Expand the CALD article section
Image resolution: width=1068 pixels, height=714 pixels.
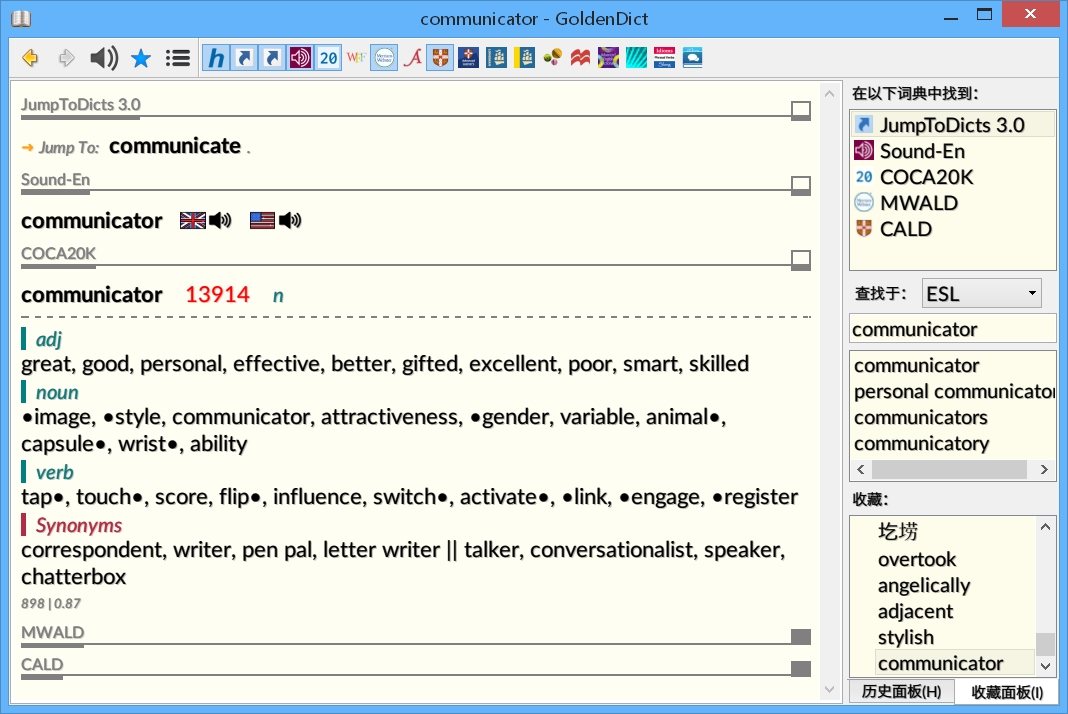[x=801, y=668]
